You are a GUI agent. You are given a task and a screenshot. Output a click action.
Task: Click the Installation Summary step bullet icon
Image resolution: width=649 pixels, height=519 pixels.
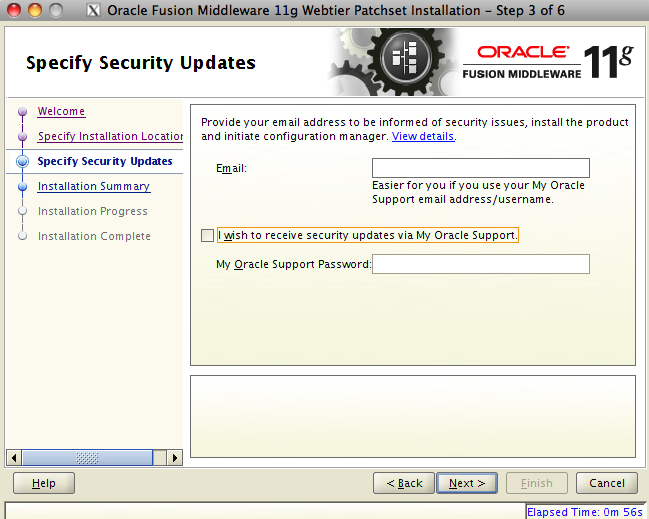click(22, 187)
